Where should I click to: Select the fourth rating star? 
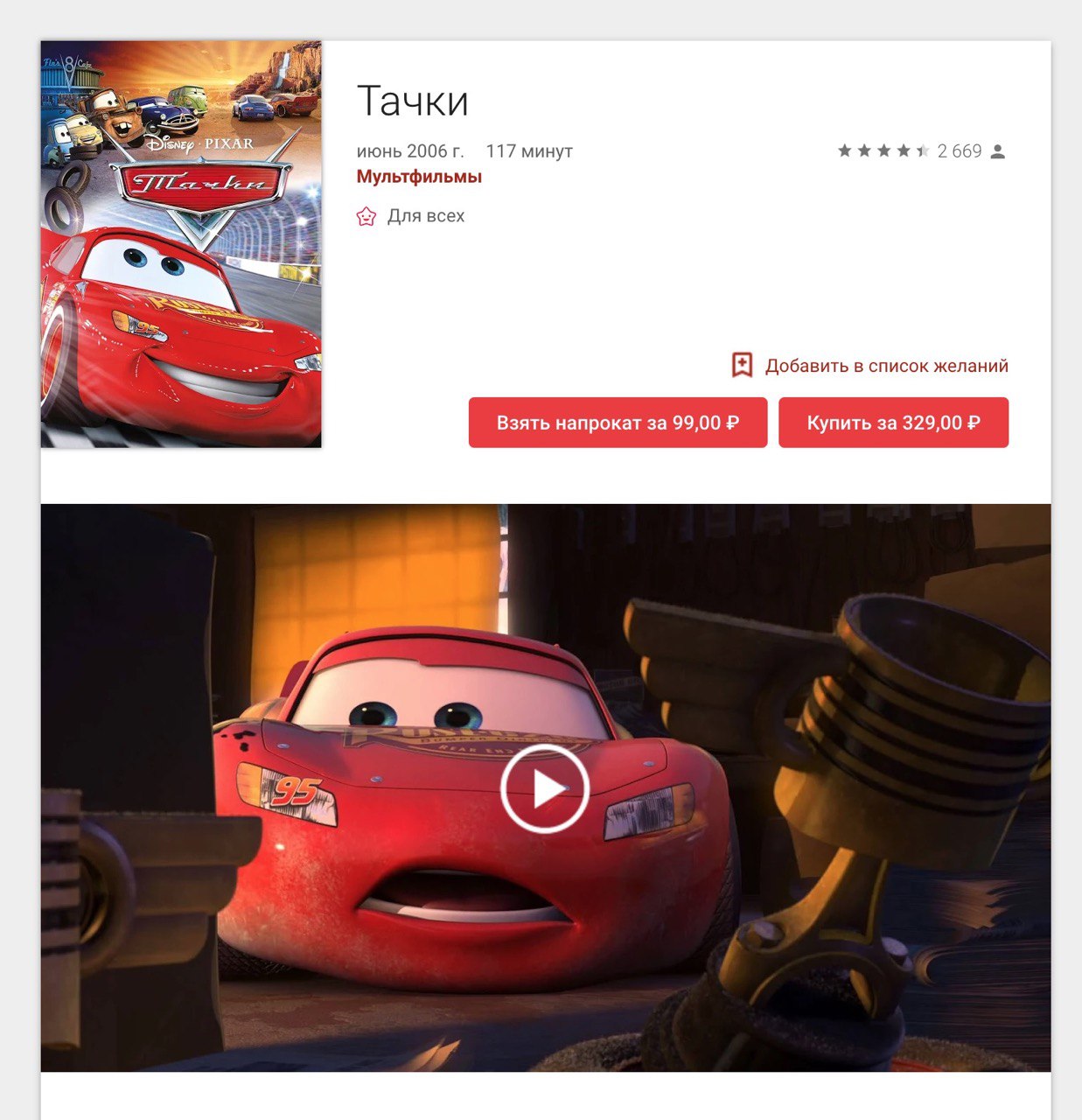pos(904,150)
